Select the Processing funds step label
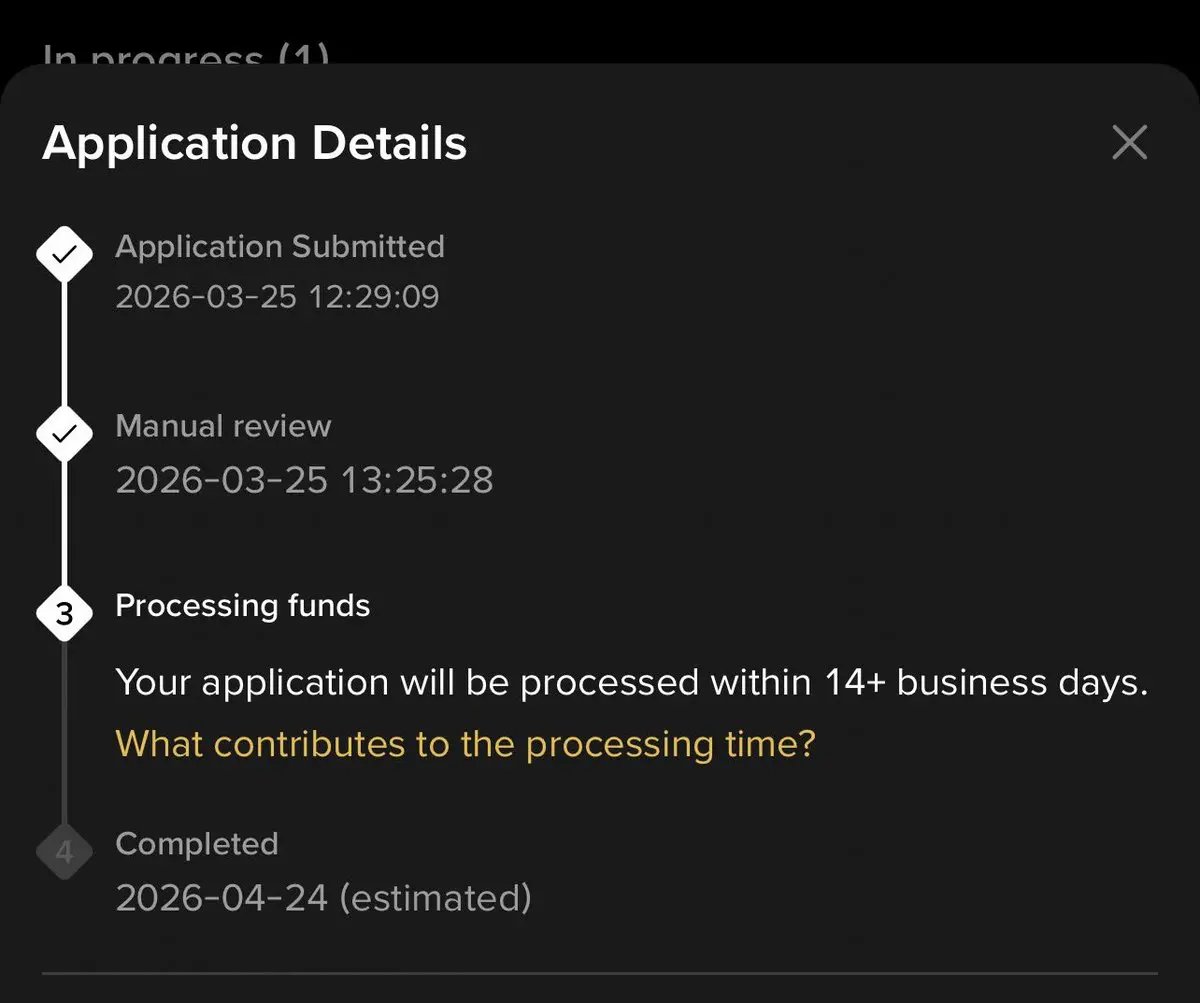This screenshot has height=1003, width=1200. coord(243,605)
